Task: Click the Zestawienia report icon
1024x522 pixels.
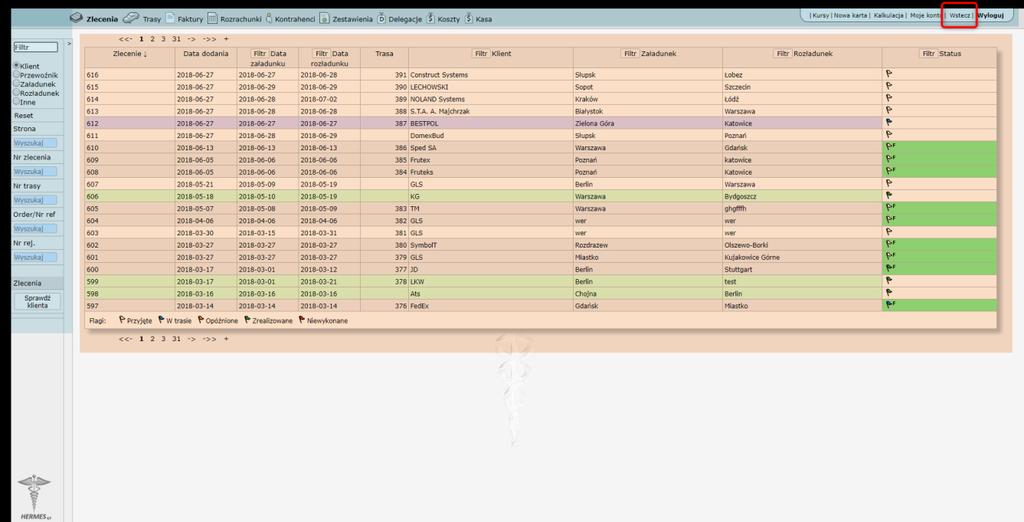Action: coord(325,18)
